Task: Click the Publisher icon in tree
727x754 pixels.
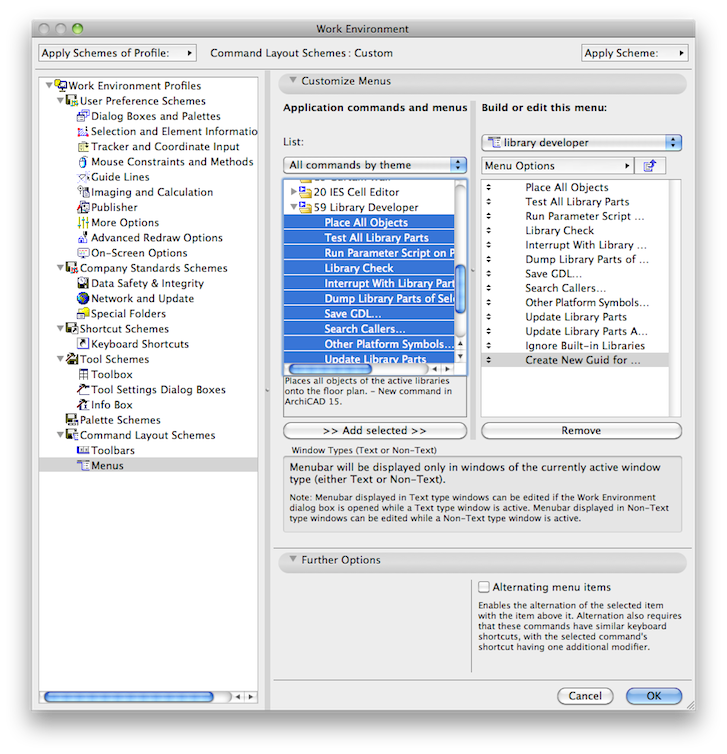Action: click(x=83, y=207)
